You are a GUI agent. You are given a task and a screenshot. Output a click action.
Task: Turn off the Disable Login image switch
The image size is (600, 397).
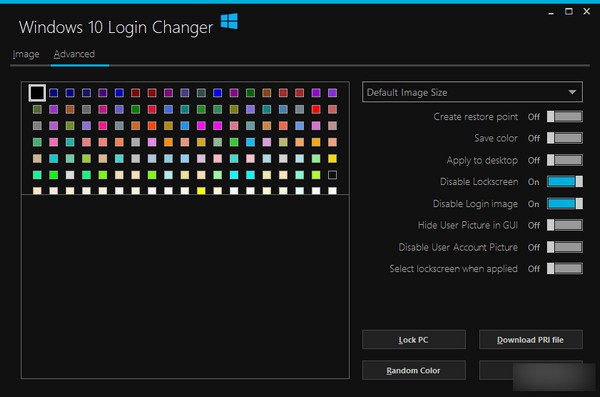565,203
